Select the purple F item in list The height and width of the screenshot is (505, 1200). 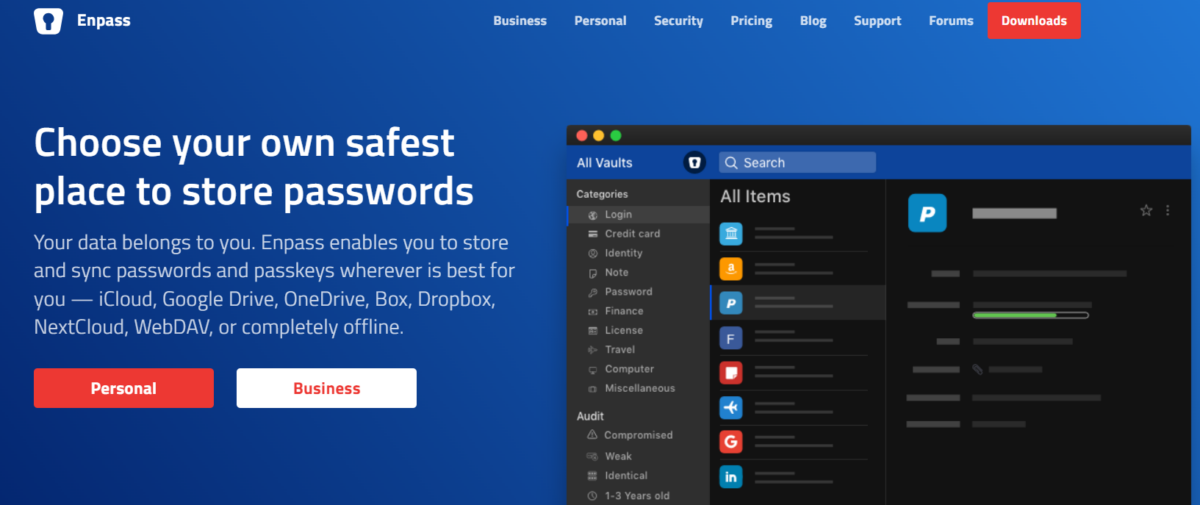coord(797,338)
